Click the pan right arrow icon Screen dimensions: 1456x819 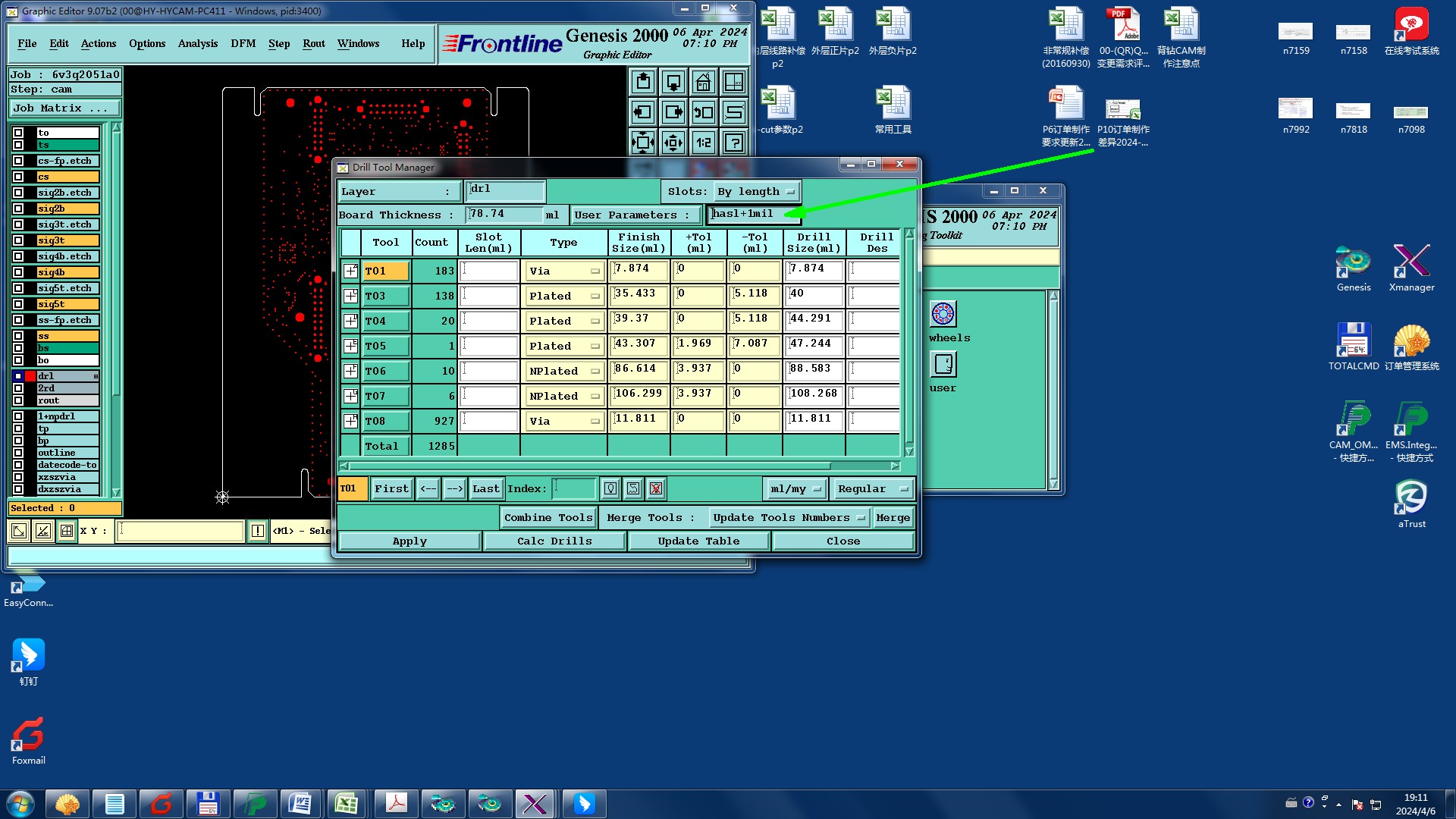point(673,112)
